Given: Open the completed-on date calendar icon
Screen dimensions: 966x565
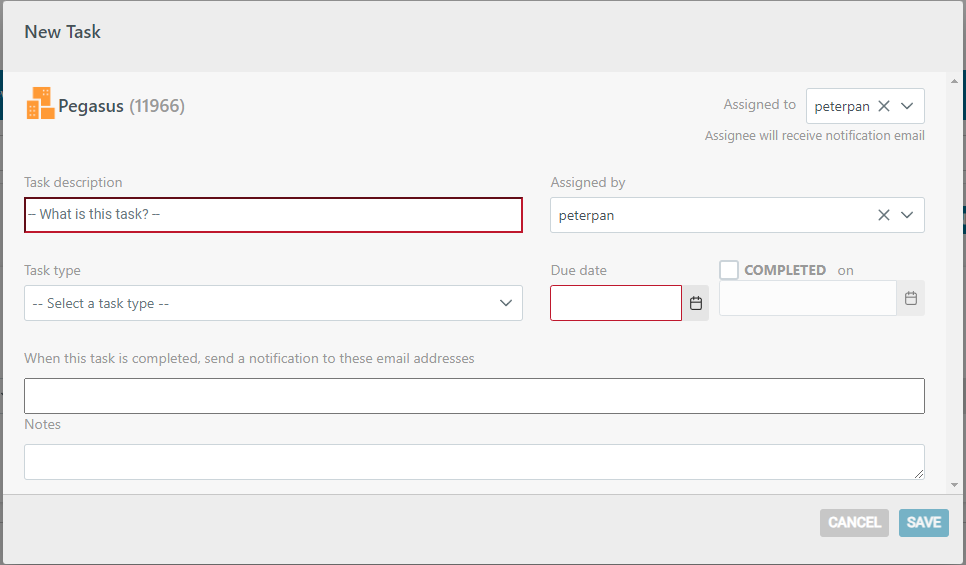Looking at the screenshot, I should coord(911,298).
